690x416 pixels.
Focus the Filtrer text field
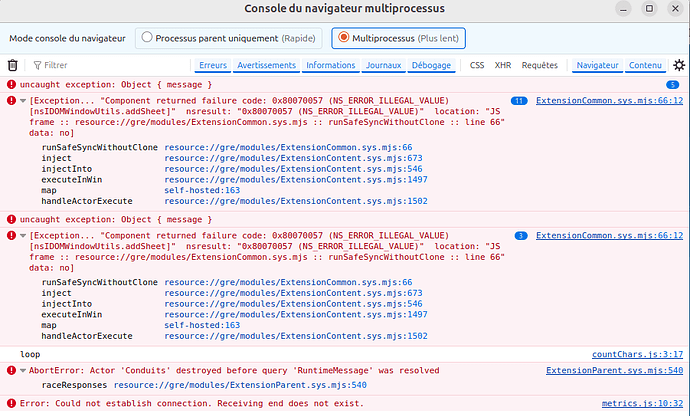coord(110,65)
